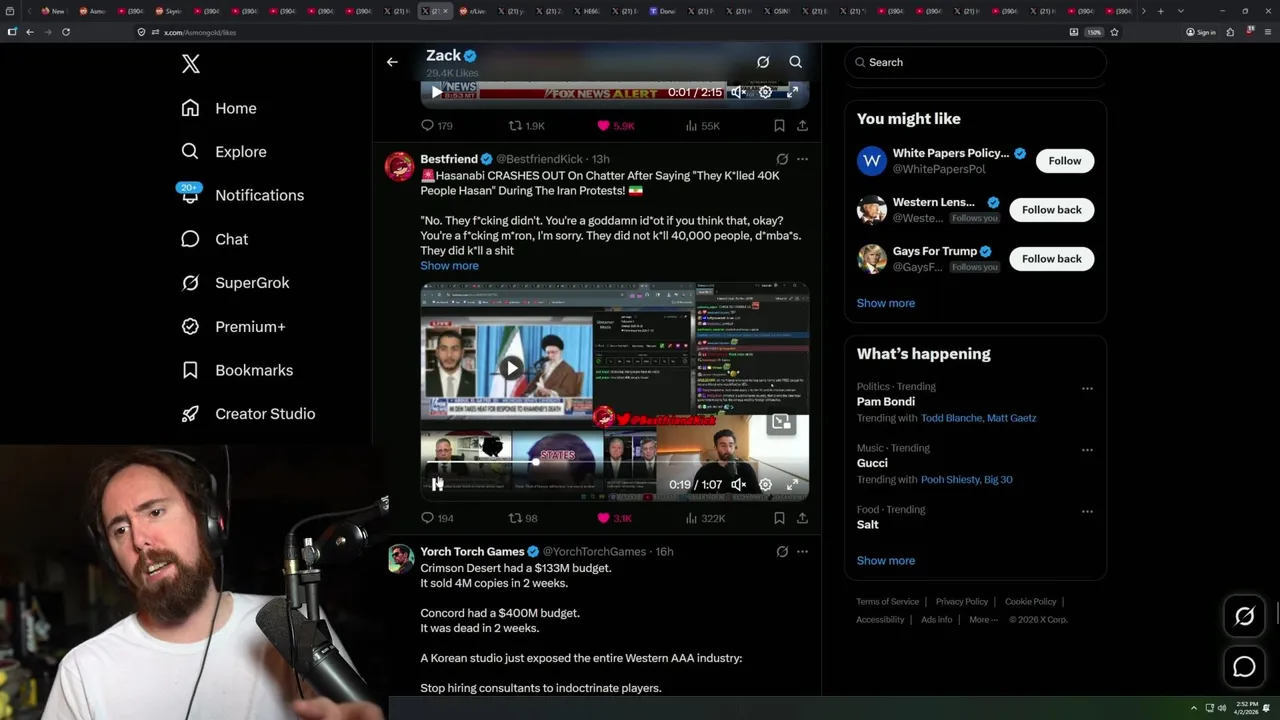Click the Grok icon in profile header
The image size is (1280, 720).
pyautogui.click(x=763, y=62)
